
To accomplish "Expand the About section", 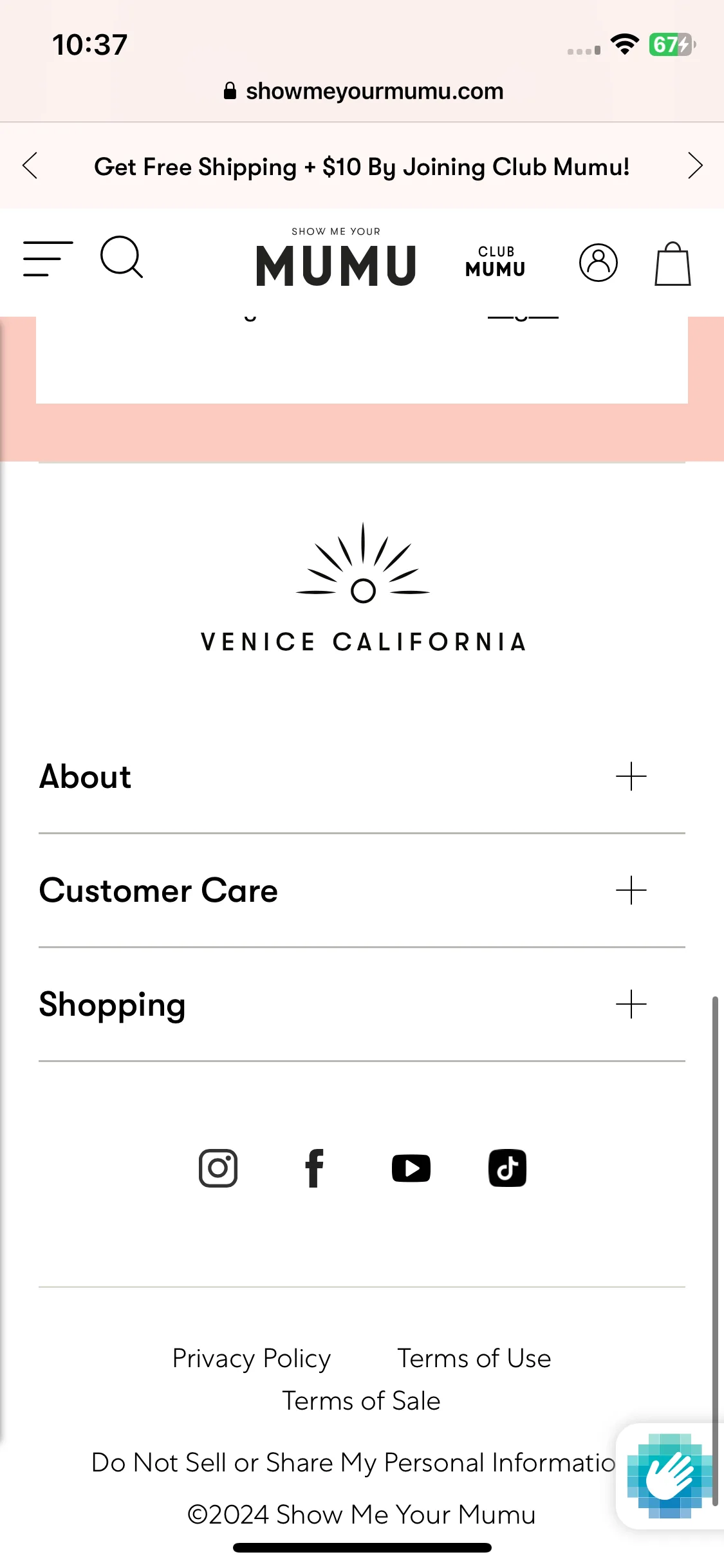I will pyautogui.click(x=362, y=776).
